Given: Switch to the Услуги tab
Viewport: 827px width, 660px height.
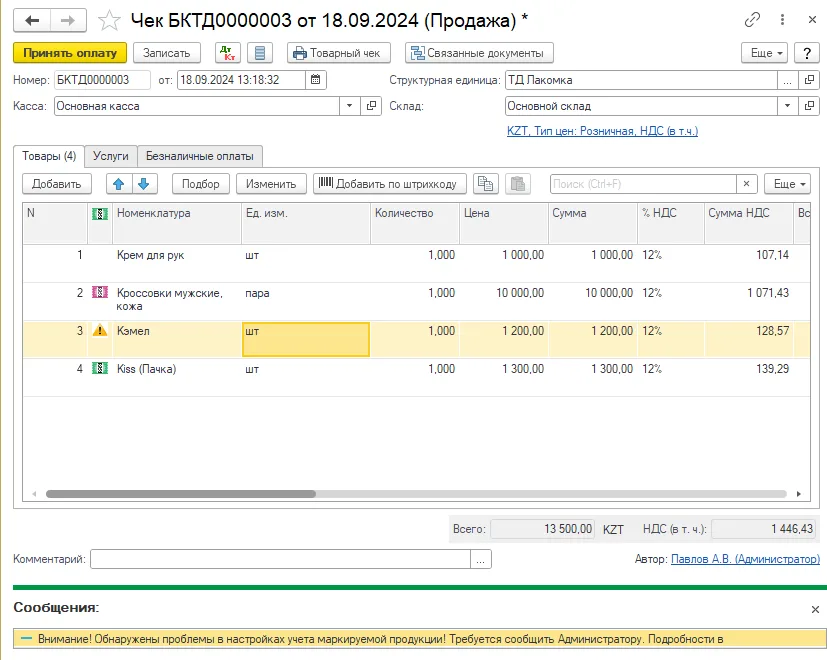Looking at the screenshot, I should pos(111,156).
